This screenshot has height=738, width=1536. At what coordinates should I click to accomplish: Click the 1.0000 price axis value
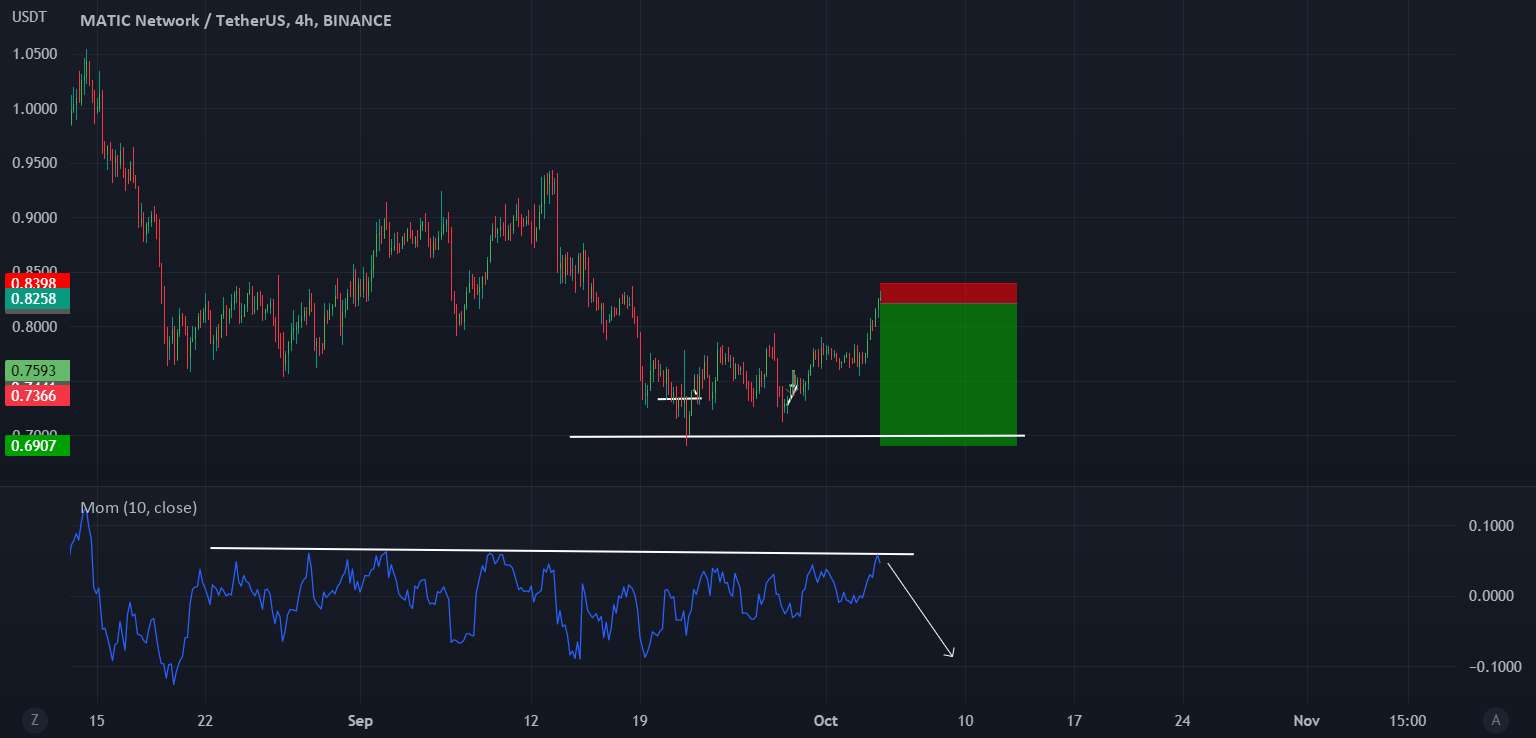coord(35,109)
